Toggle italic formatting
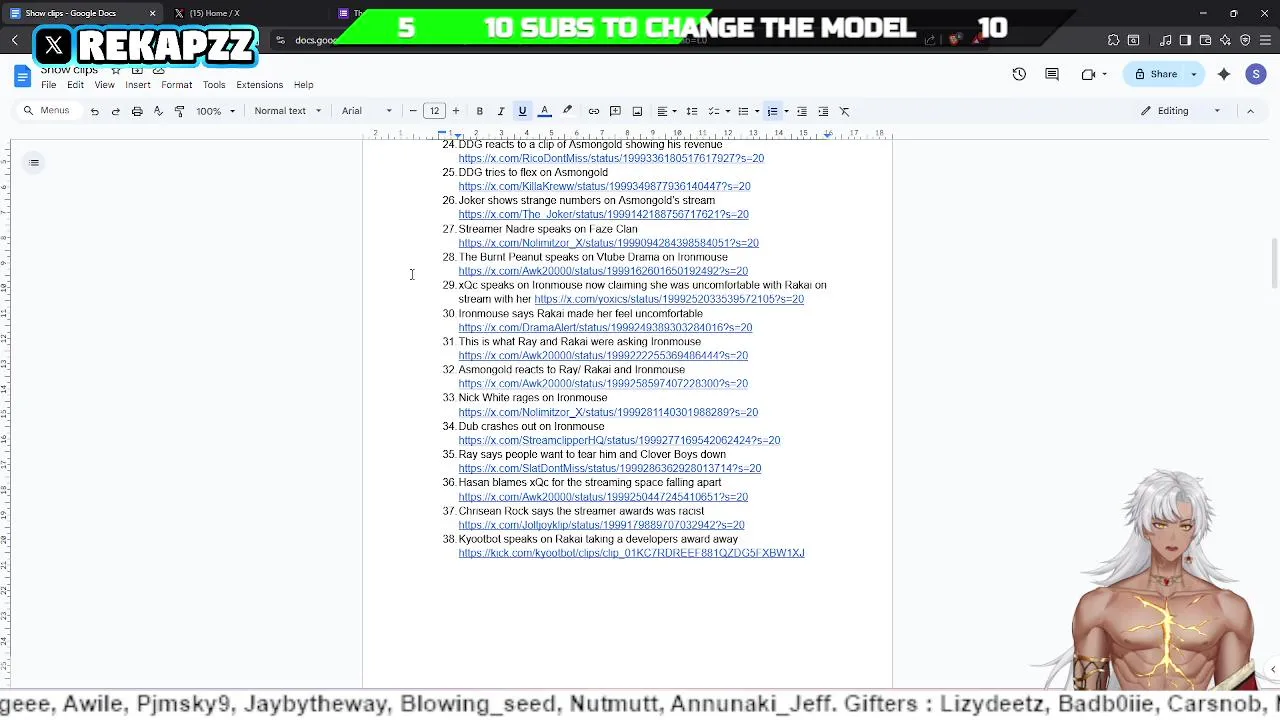 pos(501,111)
